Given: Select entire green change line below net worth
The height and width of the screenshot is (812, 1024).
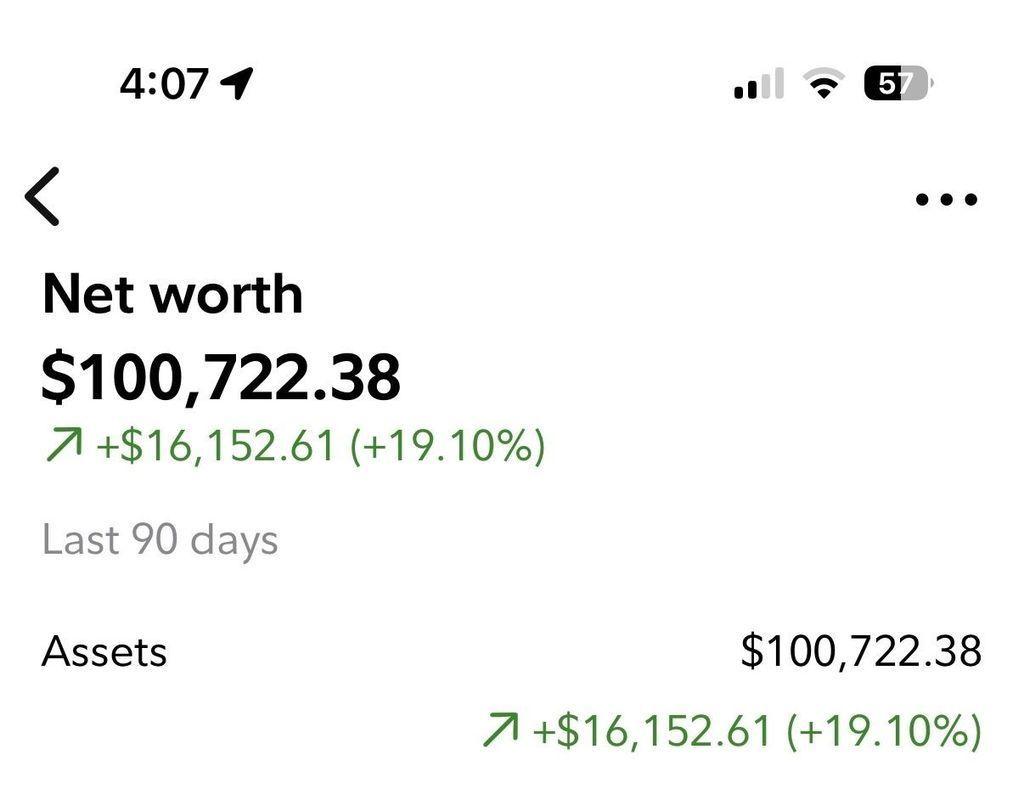Looking at the screenshot, I should (294, 446).
